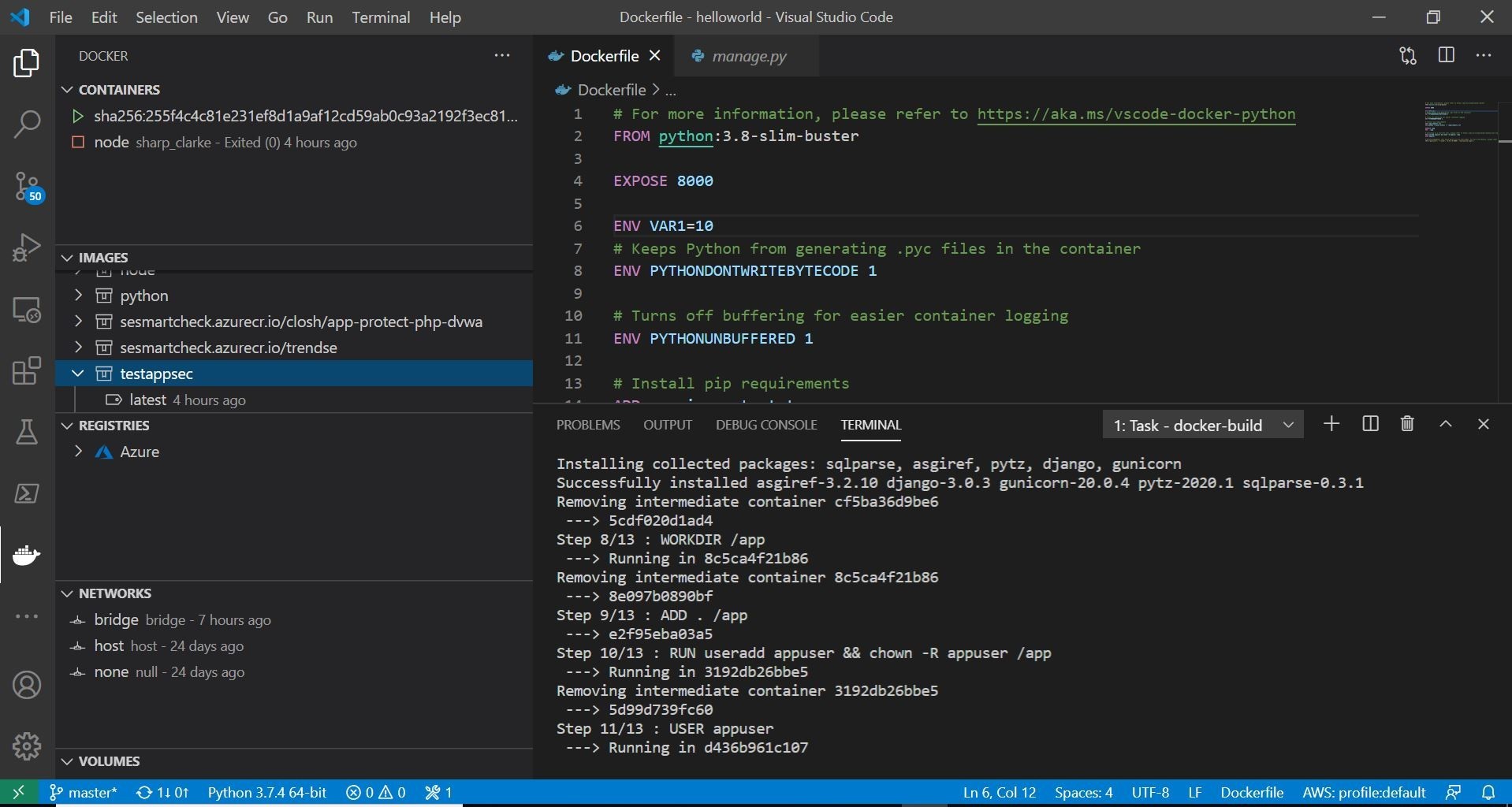
Task: Open Docker panel more actions ellipsis
Action: point(502,56)
